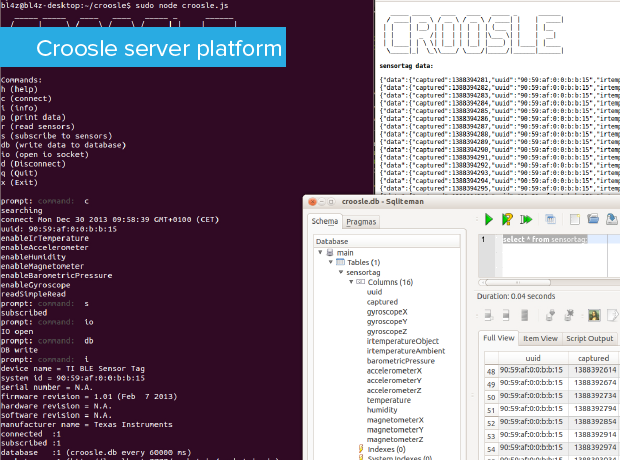Close the Sqliteman window

312,202
